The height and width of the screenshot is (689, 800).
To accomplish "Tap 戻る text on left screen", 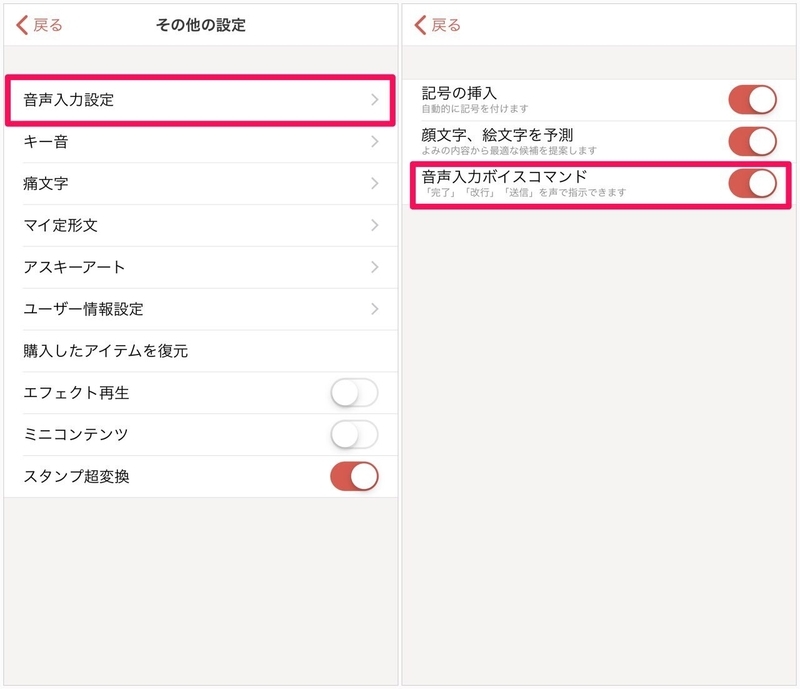I will 48,25.
